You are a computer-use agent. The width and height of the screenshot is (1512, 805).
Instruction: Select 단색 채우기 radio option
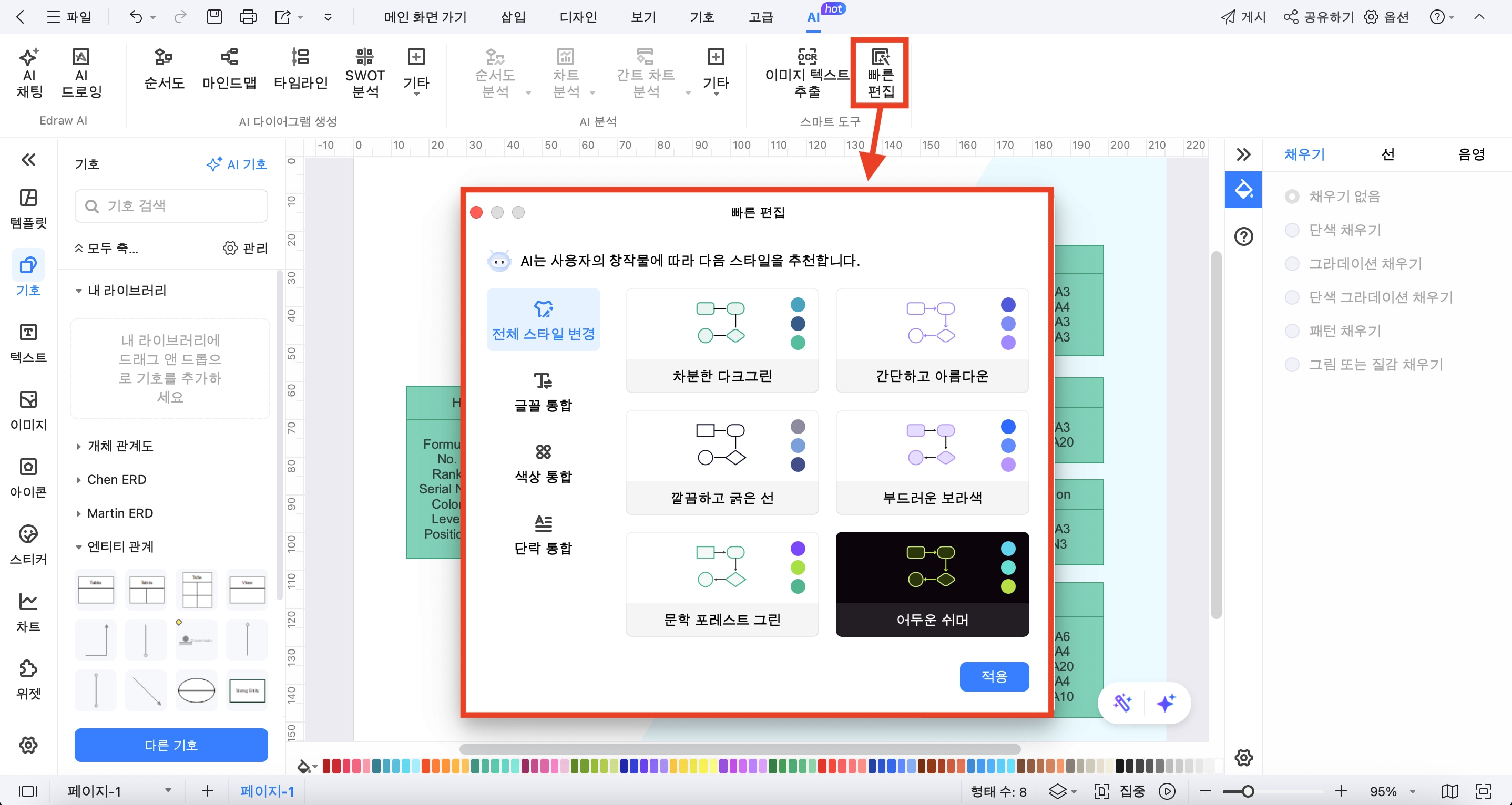[x=1292, y=230]
